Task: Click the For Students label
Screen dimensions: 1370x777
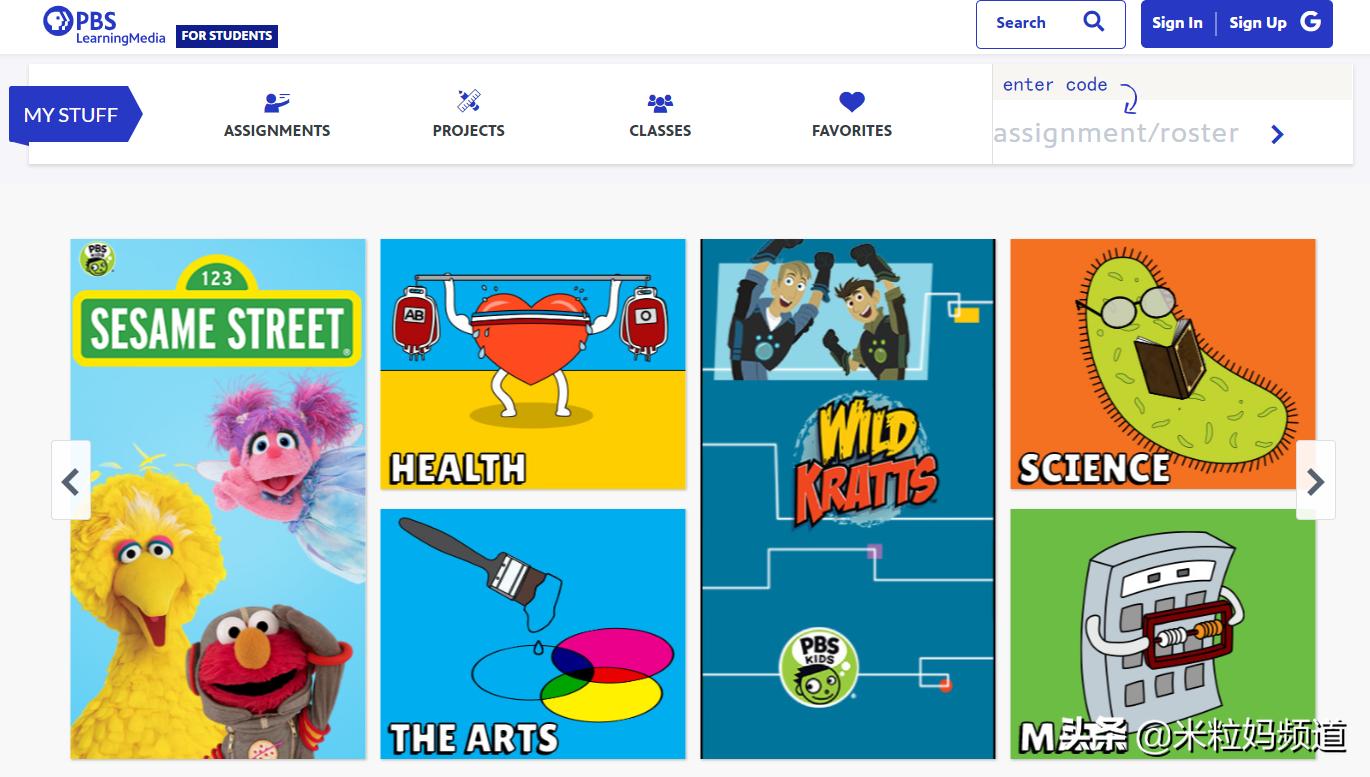Action: coord(227,36)
